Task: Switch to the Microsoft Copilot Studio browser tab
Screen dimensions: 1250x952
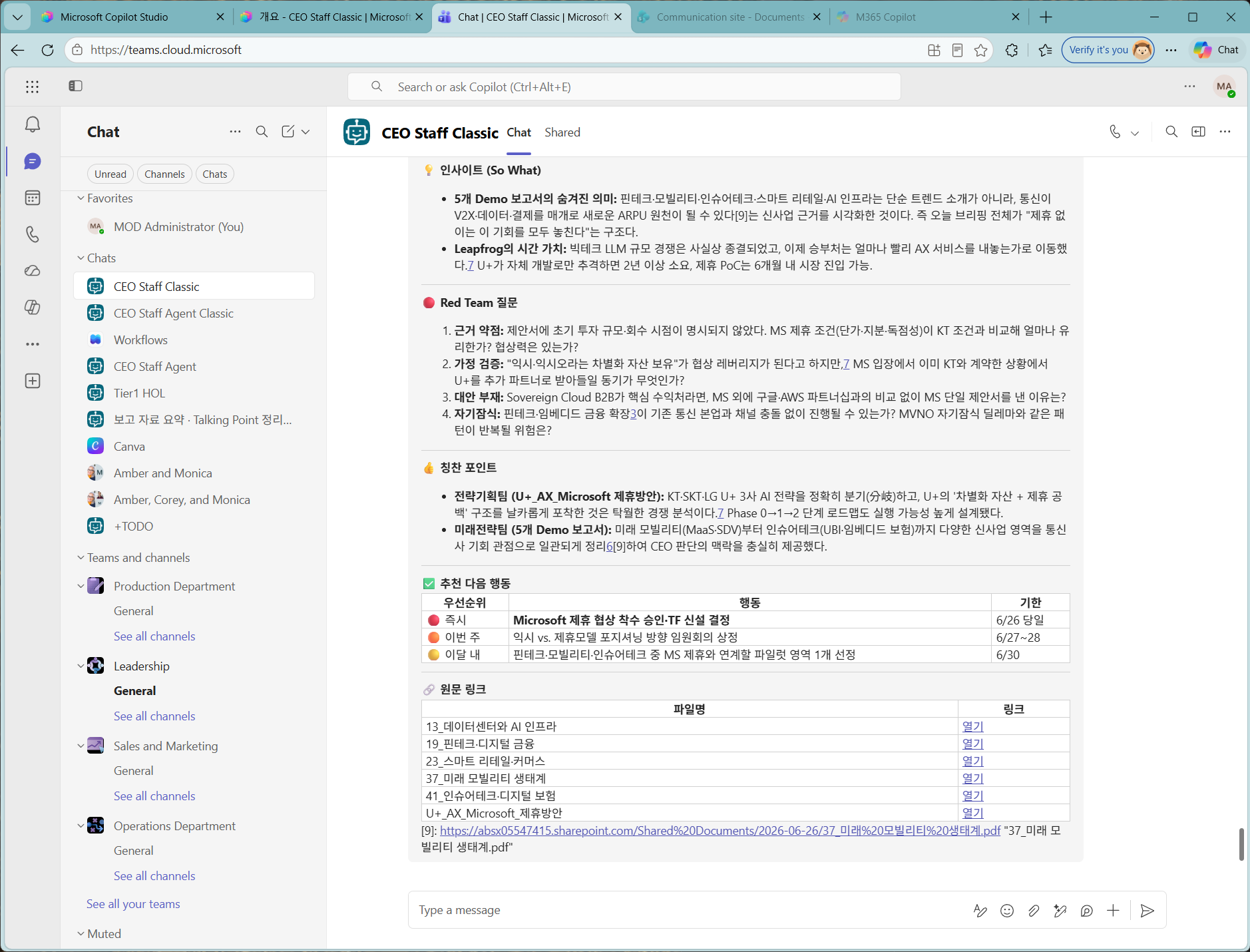Action: pyautogui.click(x=133, y=17)
